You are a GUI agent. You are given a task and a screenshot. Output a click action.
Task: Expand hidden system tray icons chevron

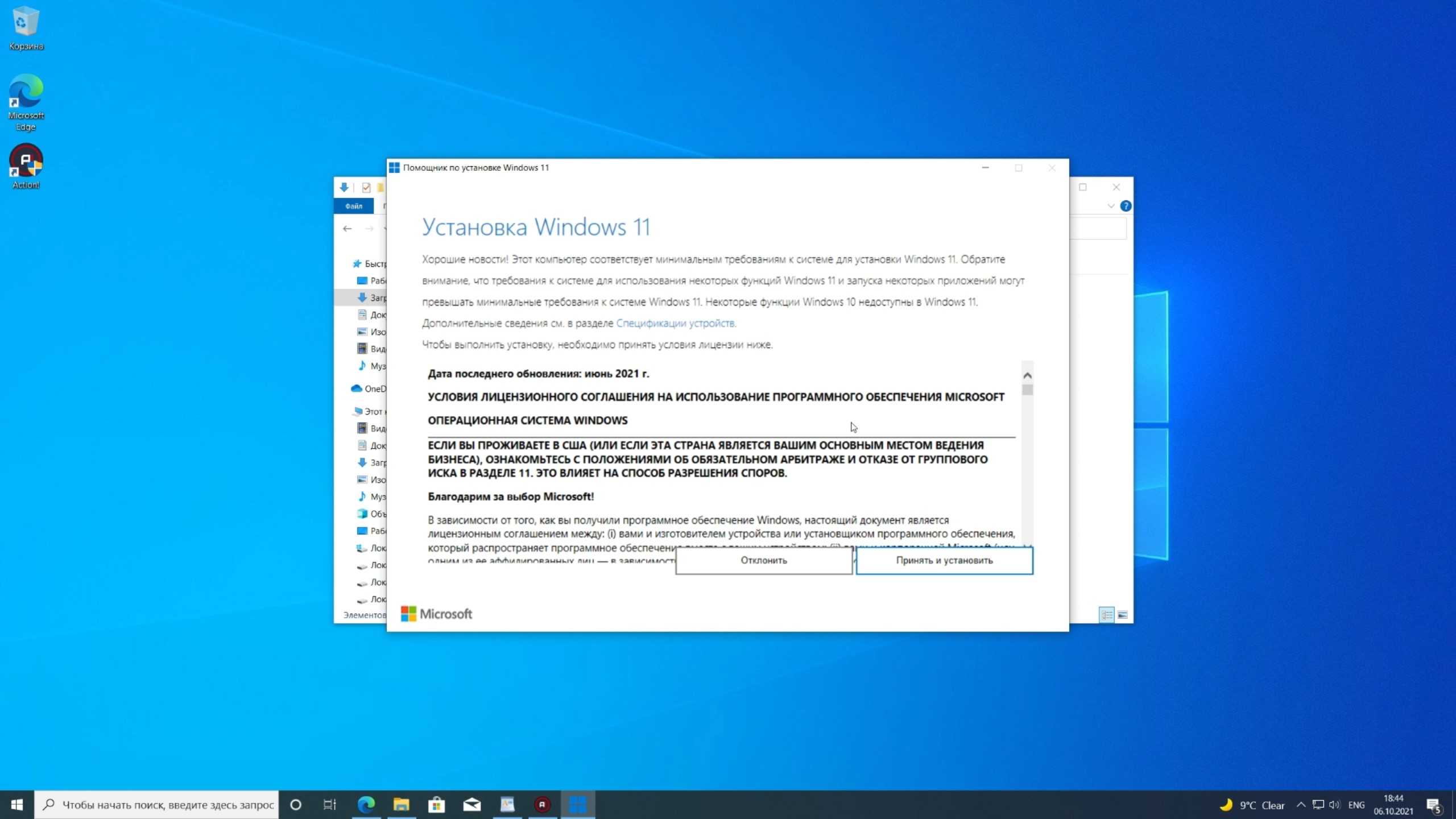tap(1301, 805)
